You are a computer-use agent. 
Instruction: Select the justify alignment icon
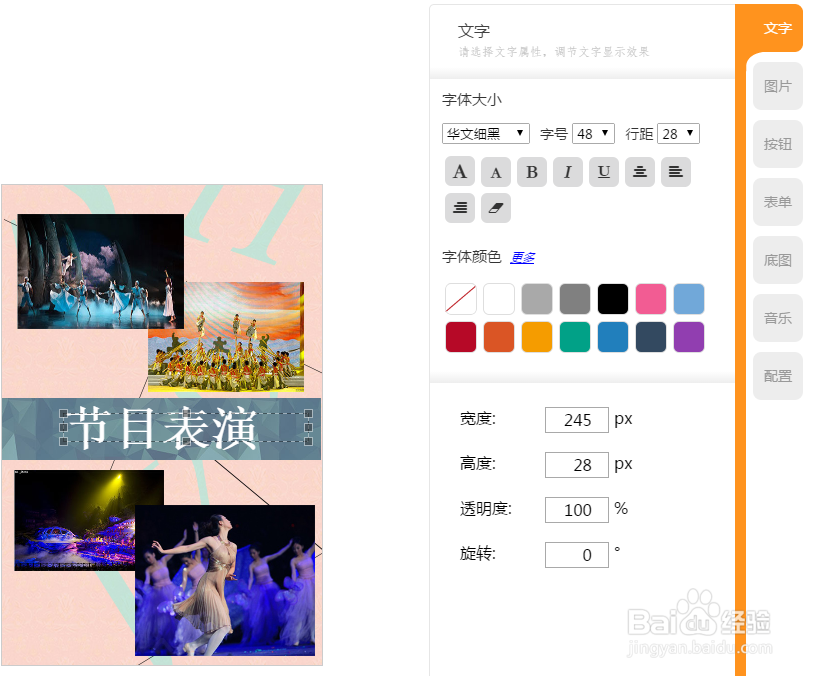459,208
